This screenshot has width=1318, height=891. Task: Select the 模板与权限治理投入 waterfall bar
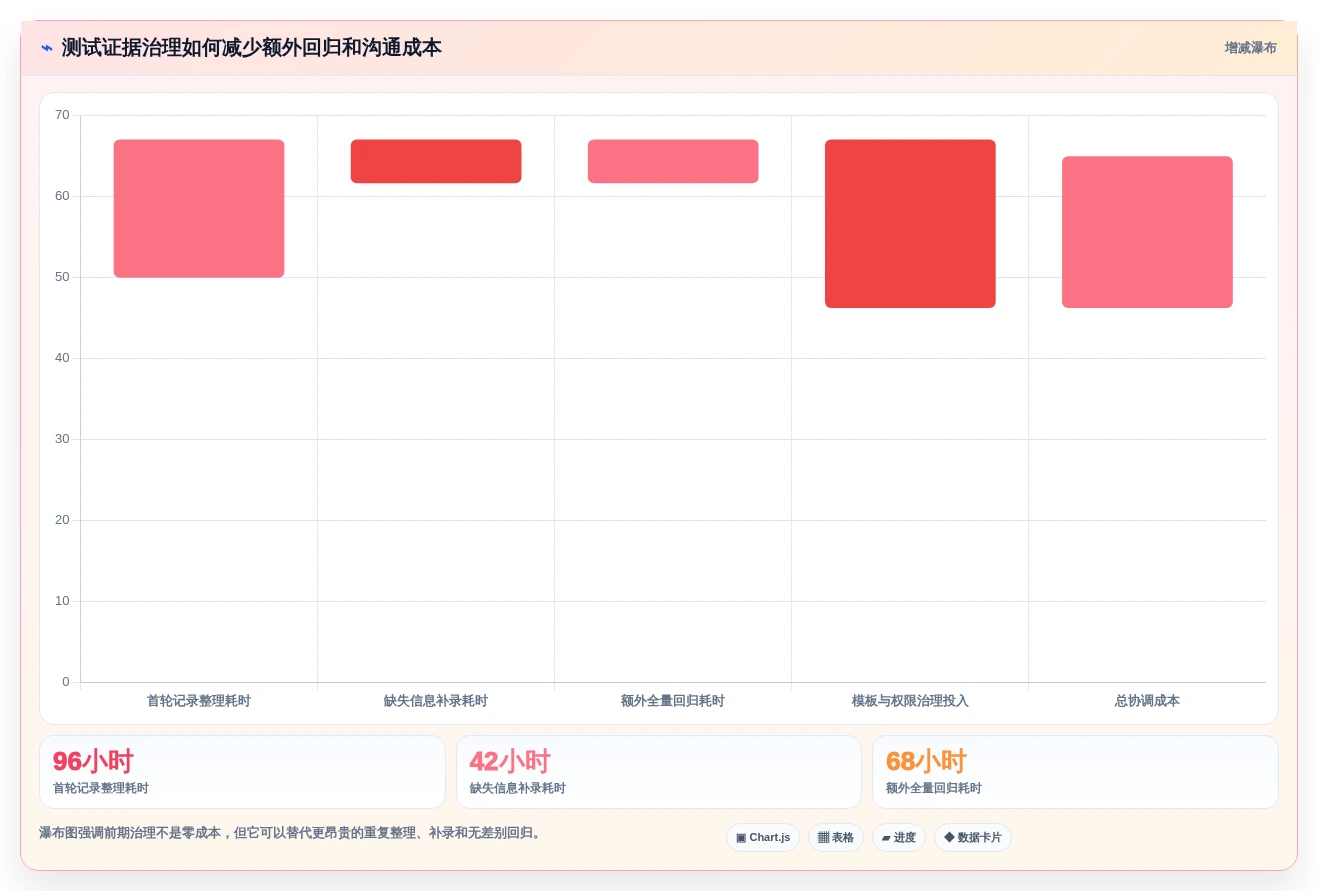click(x=910, y=224)
